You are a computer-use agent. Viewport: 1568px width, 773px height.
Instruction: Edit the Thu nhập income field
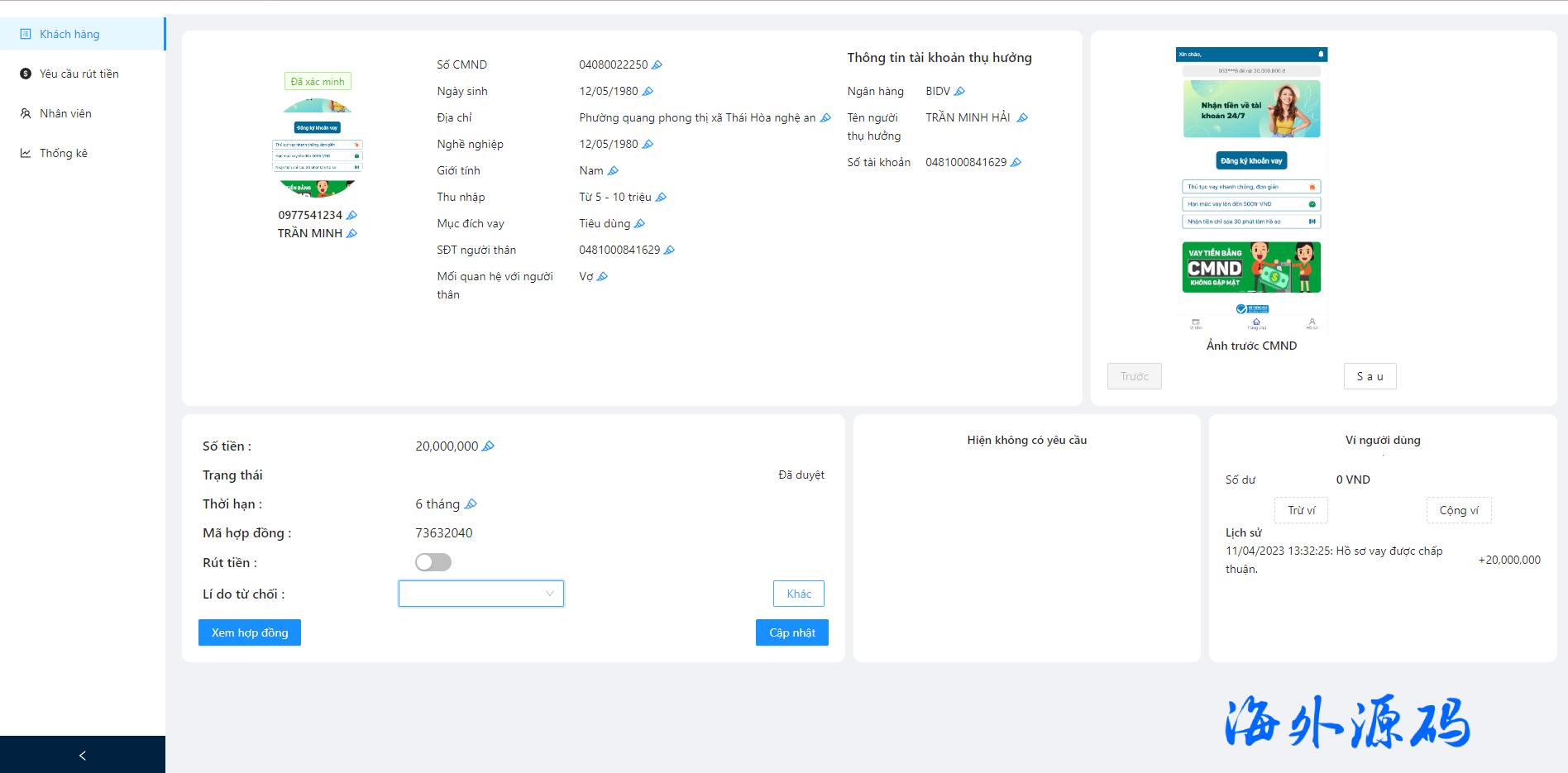pos(661,198)
